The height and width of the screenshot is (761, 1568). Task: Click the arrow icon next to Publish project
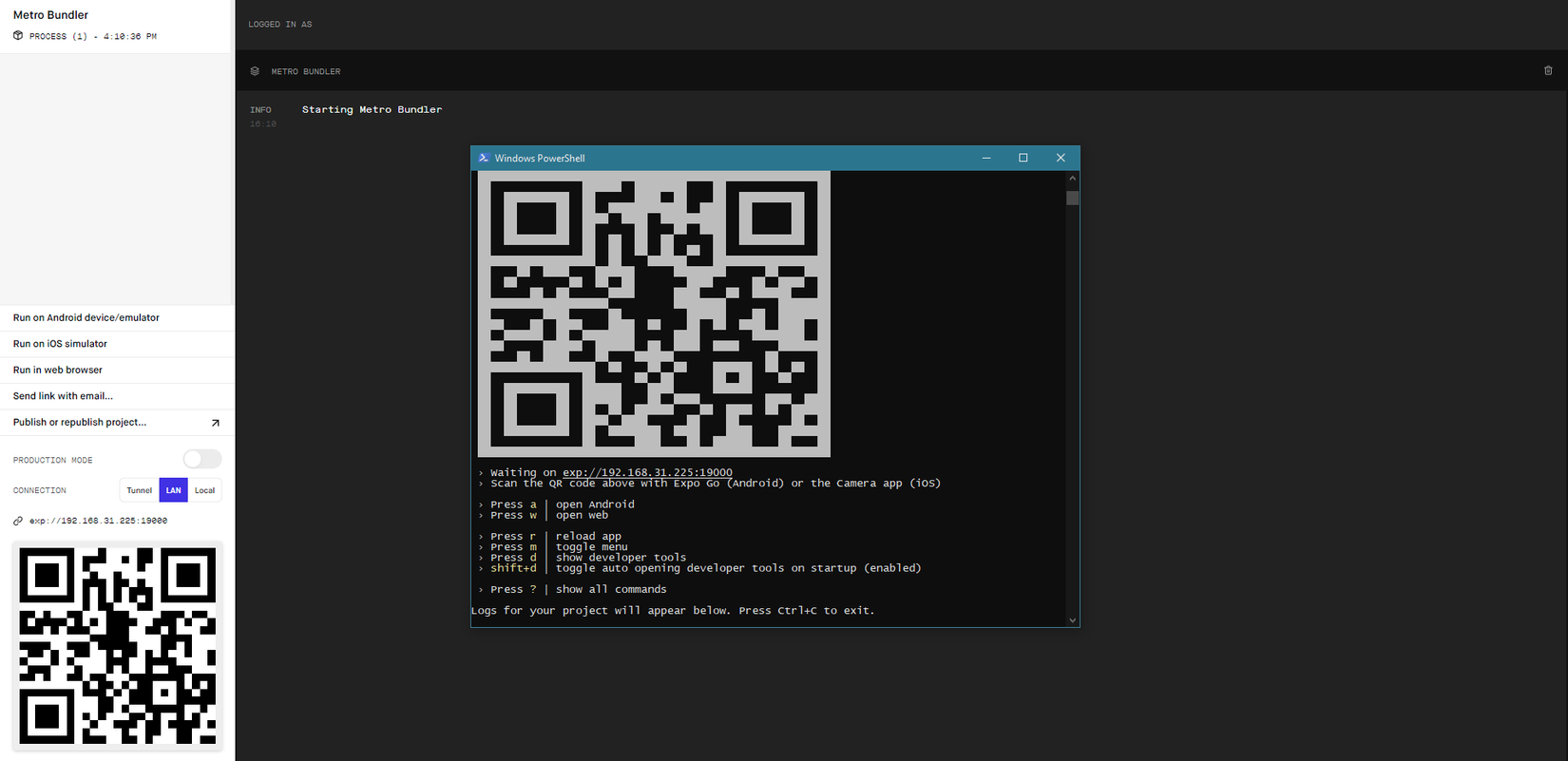(215, 423)
